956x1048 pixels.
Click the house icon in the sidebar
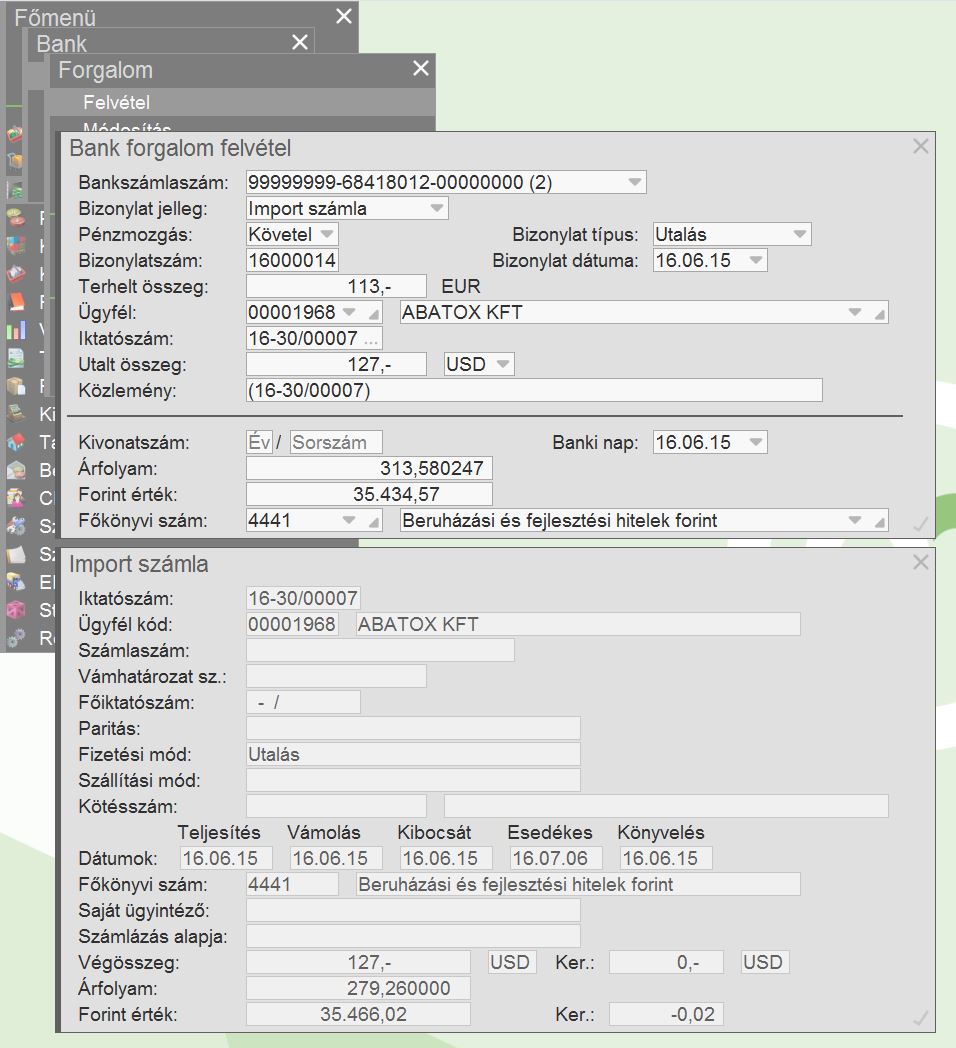point(15,442)
